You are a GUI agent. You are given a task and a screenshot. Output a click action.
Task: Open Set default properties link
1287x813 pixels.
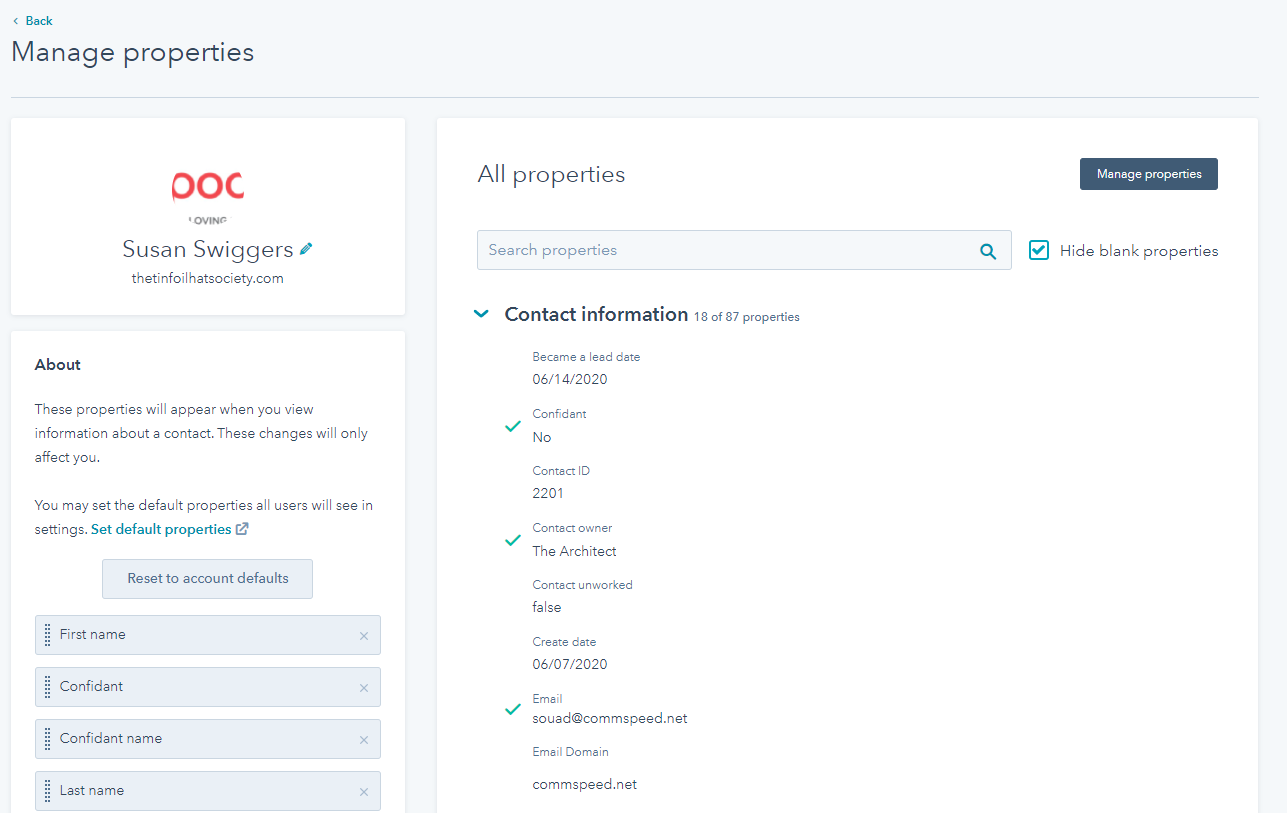pyautogui.click(x=161, y=529)
